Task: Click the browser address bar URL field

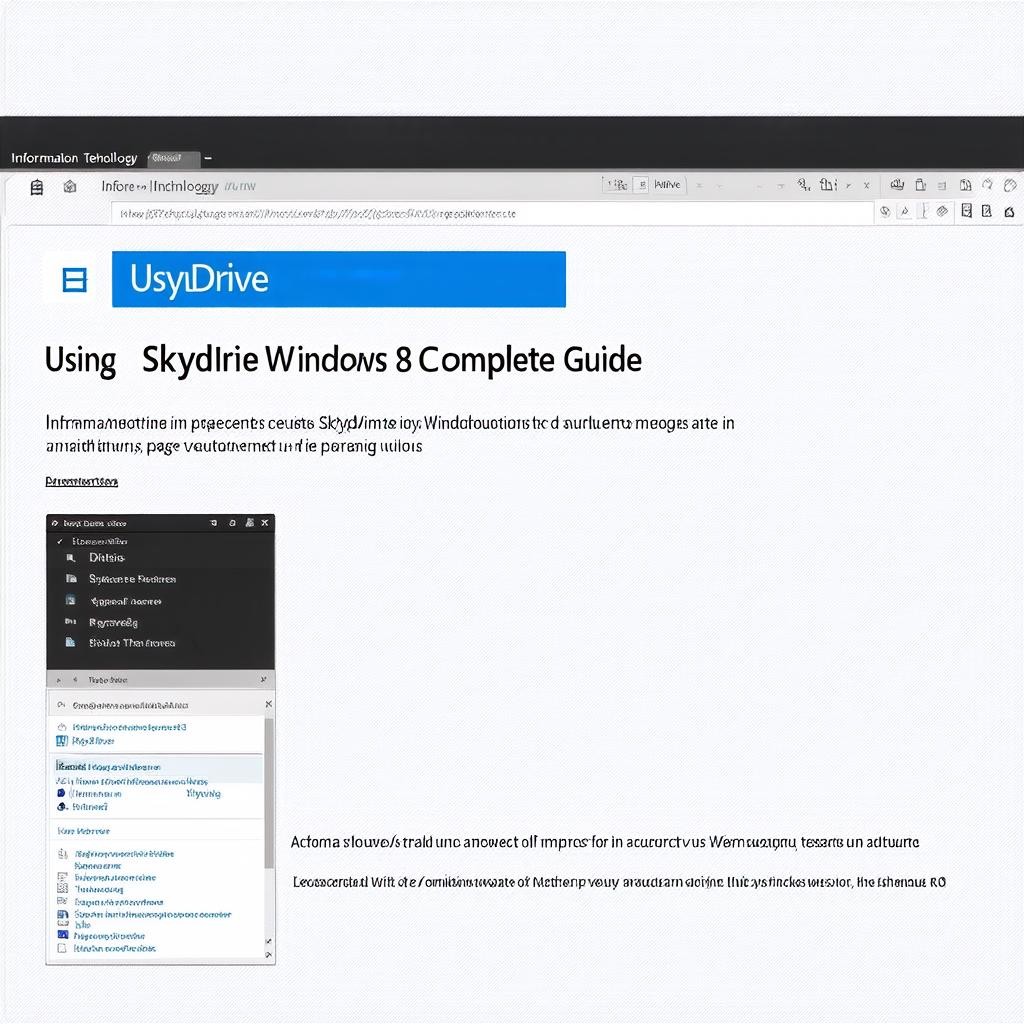Action: [492, 213]
